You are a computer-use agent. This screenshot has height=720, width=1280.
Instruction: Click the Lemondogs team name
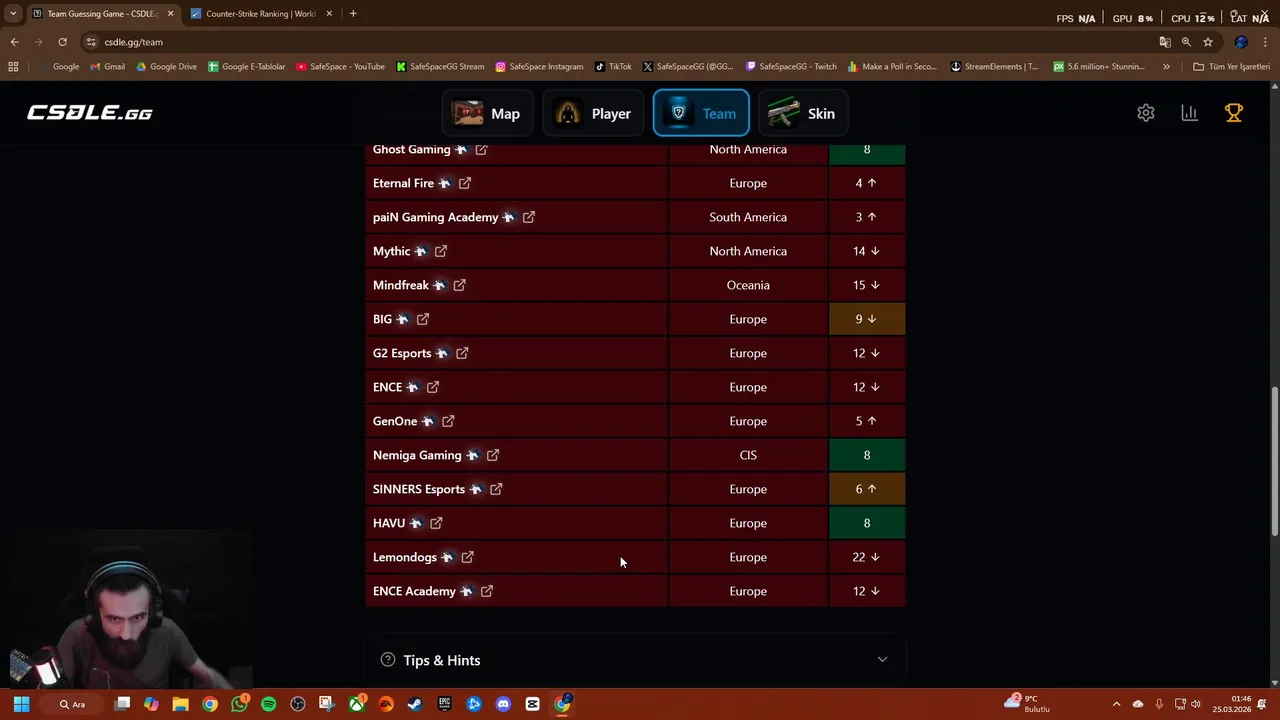[405, 557]
